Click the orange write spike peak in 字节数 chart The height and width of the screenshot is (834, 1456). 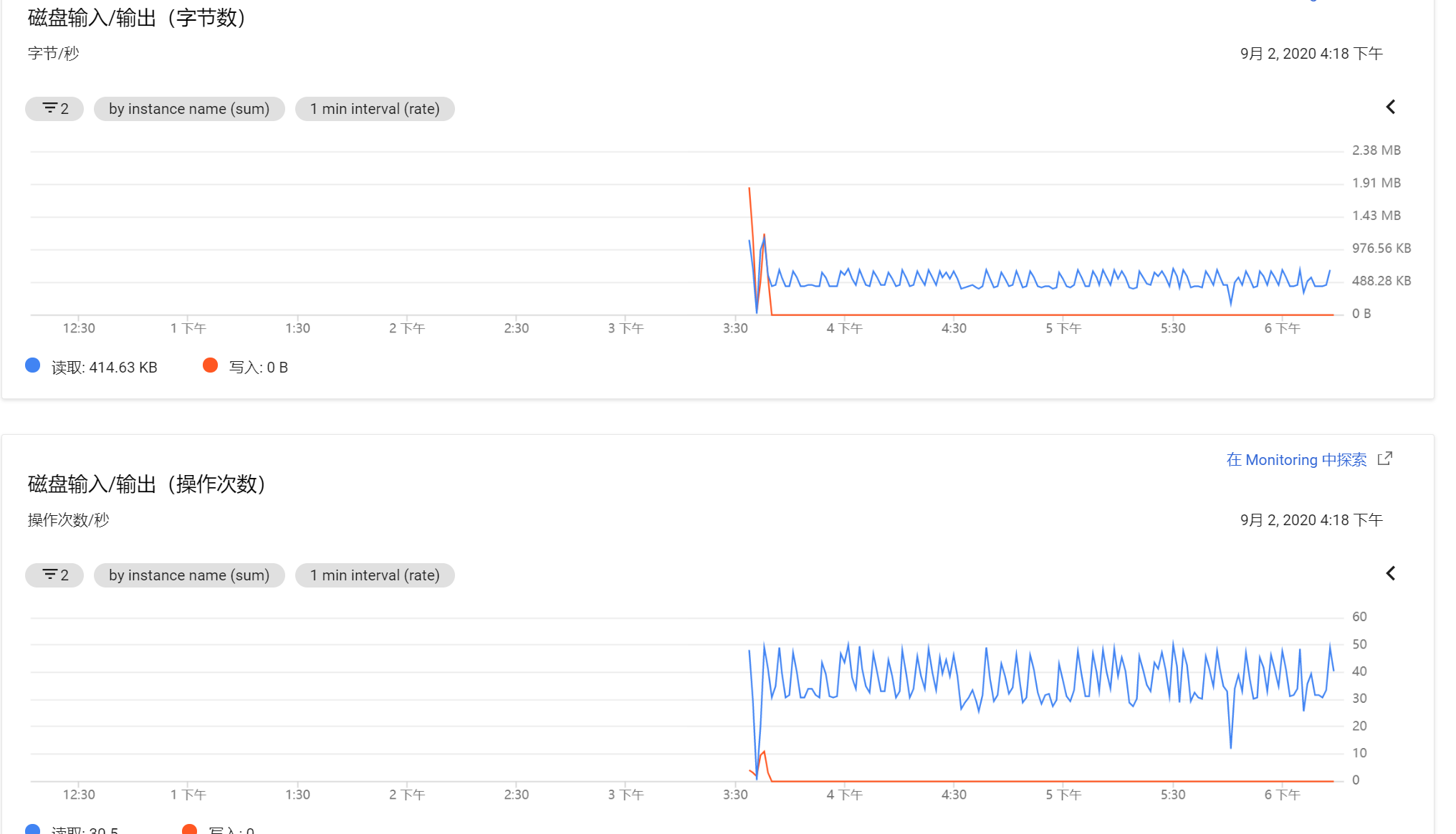point(749,188)
